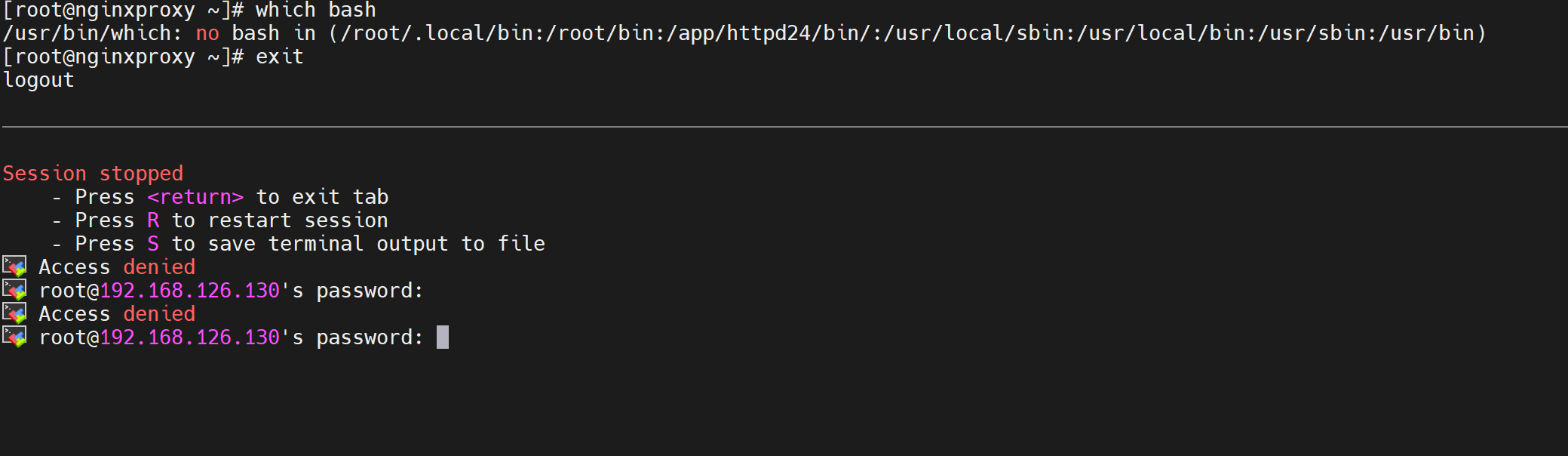
Task: Click the cursor block after the last password prompt
Action: (443, 337)
